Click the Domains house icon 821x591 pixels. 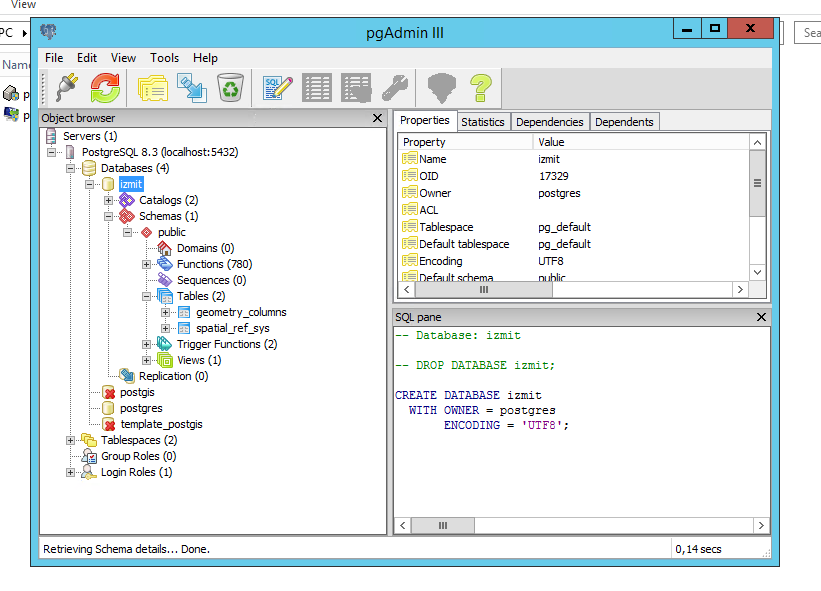(165, 248)
